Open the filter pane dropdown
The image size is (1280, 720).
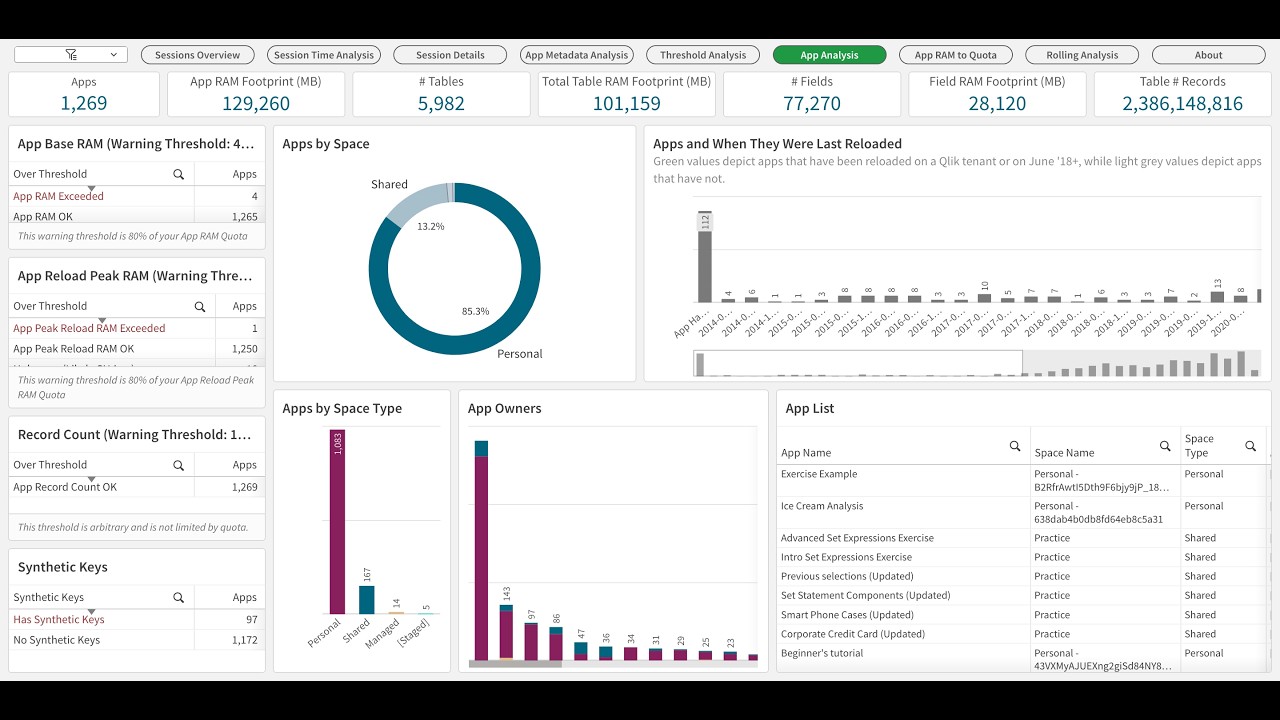70,55
